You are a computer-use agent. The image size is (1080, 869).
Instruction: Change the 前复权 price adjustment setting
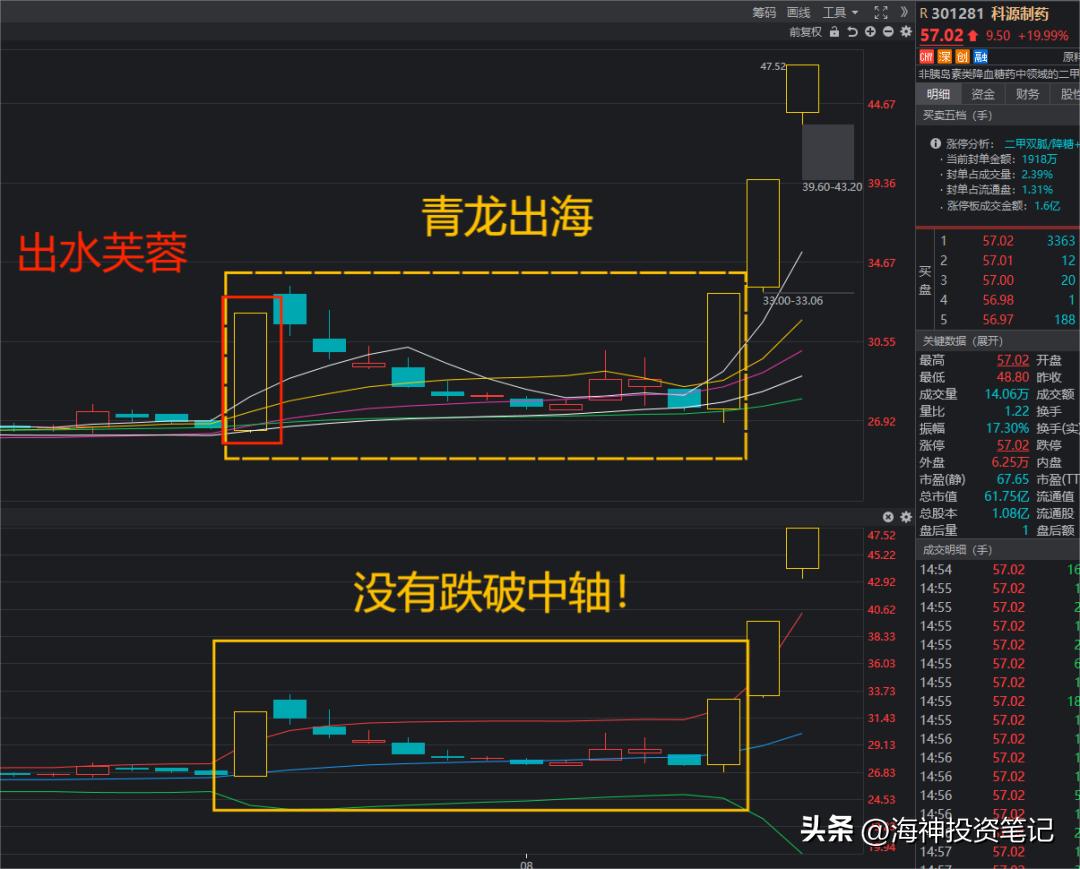point(805,32)
